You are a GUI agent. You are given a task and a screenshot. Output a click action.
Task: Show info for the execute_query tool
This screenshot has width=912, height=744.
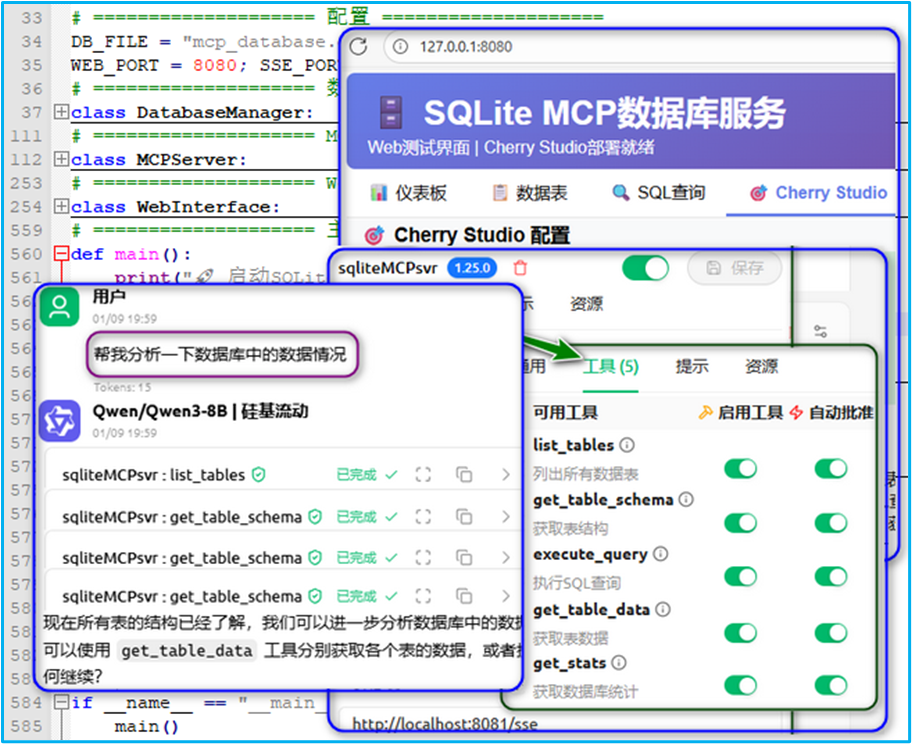(661, 554)
